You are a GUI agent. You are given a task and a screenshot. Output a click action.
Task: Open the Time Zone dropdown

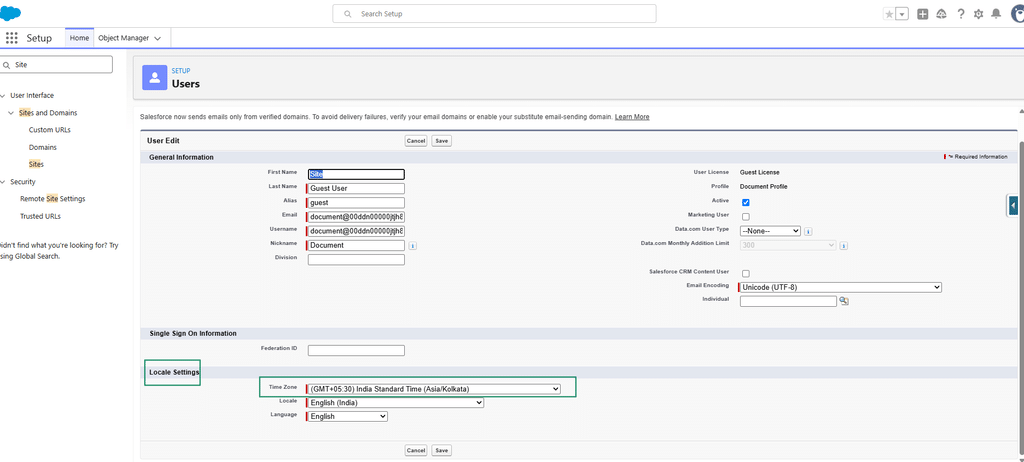tap(434, 389)
